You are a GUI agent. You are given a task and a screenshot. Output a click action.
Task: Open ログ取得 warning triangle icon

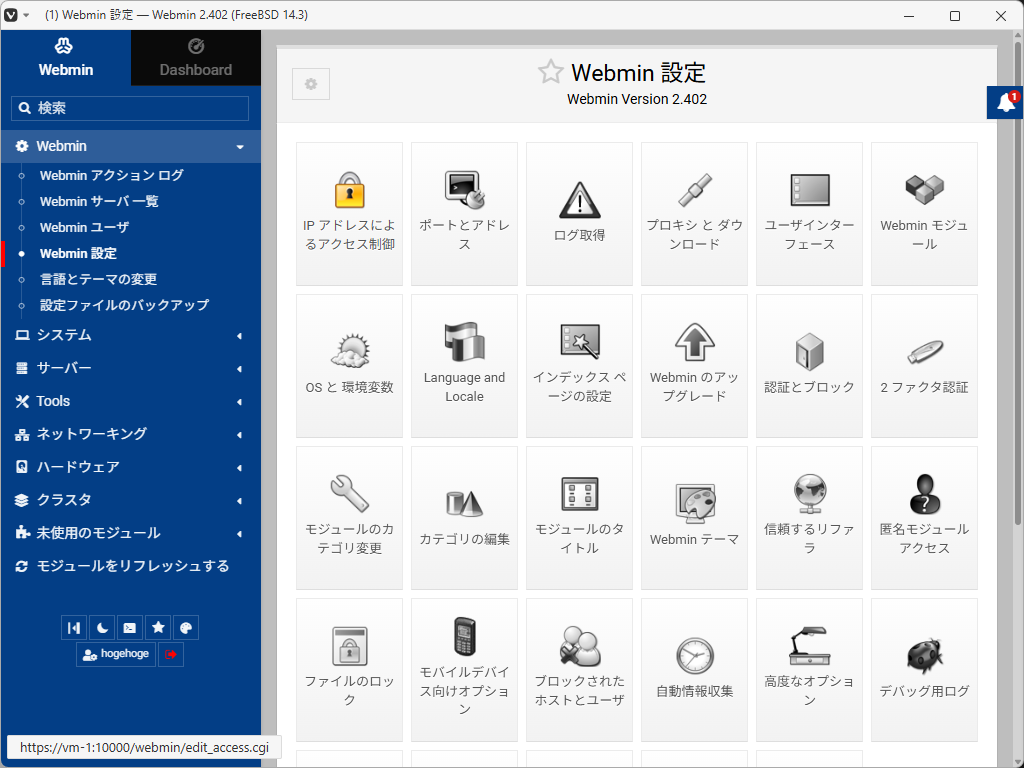click(579, 200)
